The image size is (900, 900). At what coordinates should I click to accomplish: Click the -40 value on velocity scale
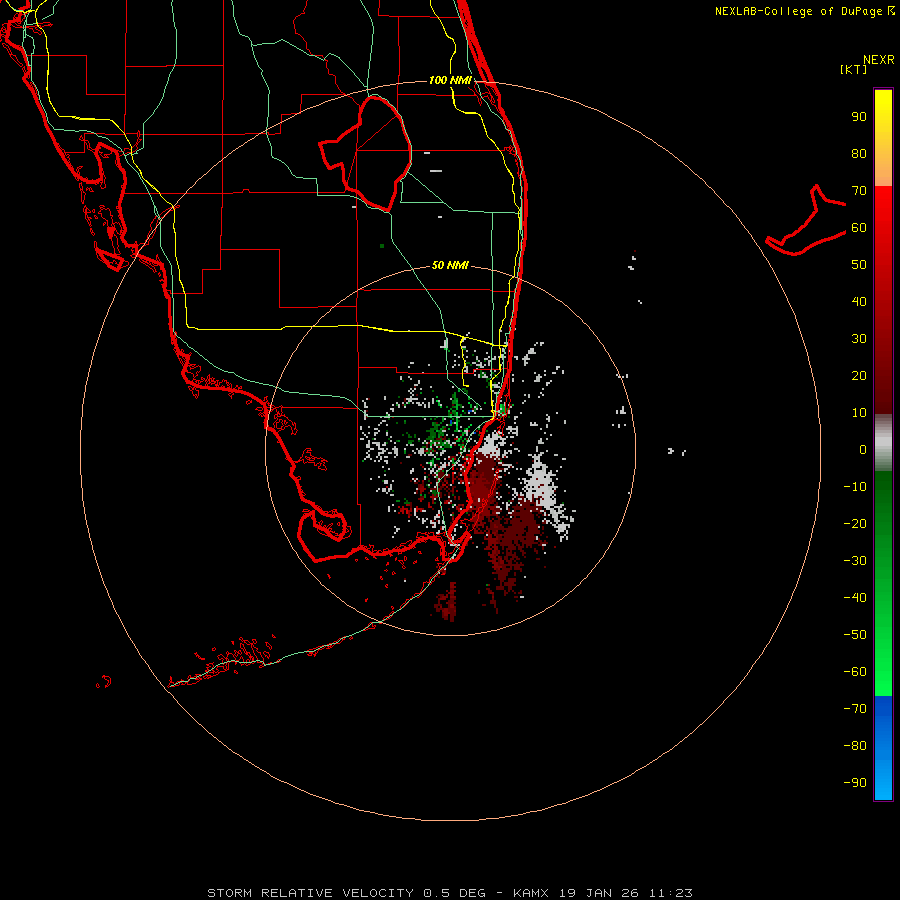pos(855,598)
